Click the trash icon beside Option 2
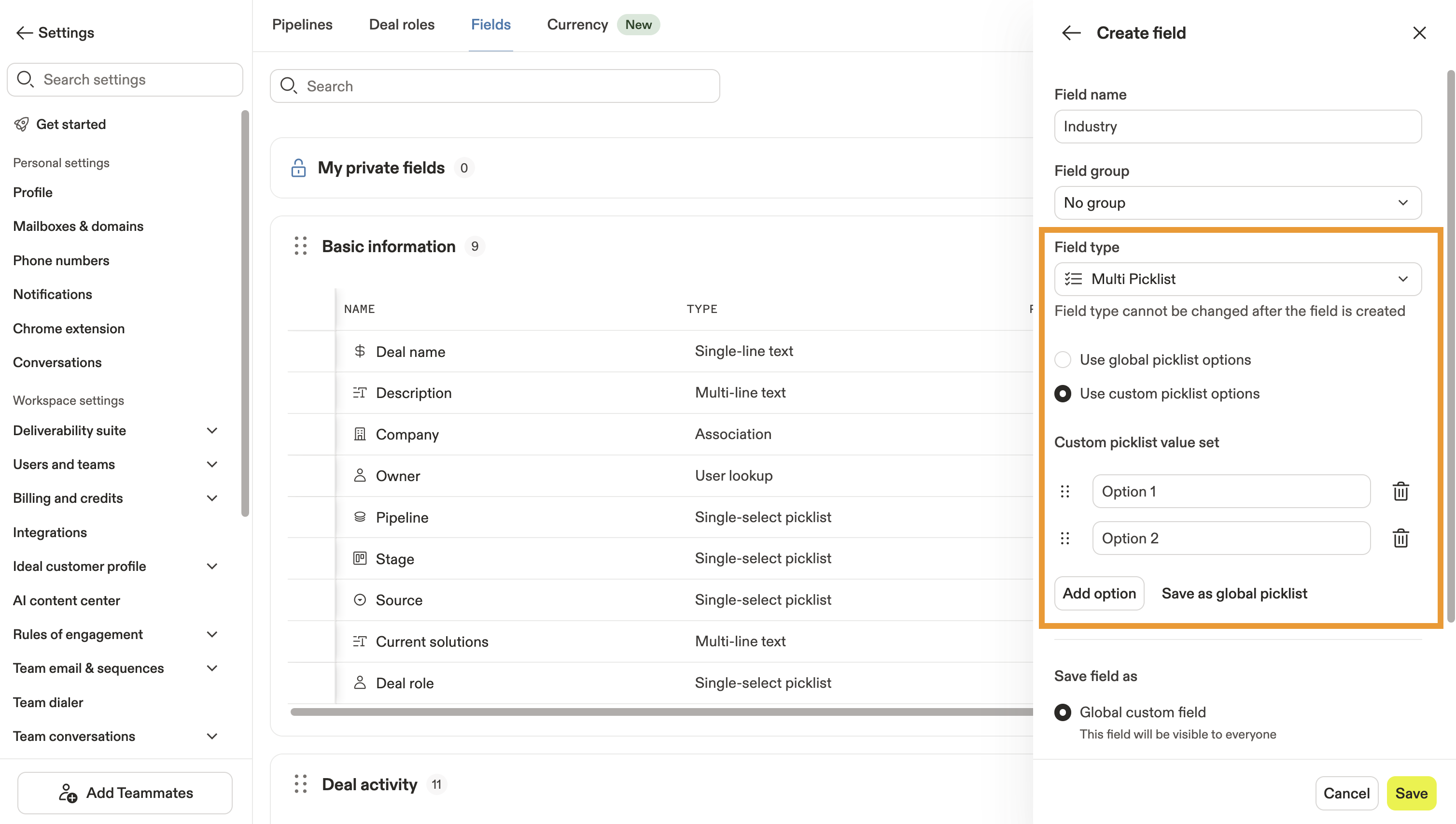The height and width of the screenshot is (824, 1456). [x=1400, y=538]
